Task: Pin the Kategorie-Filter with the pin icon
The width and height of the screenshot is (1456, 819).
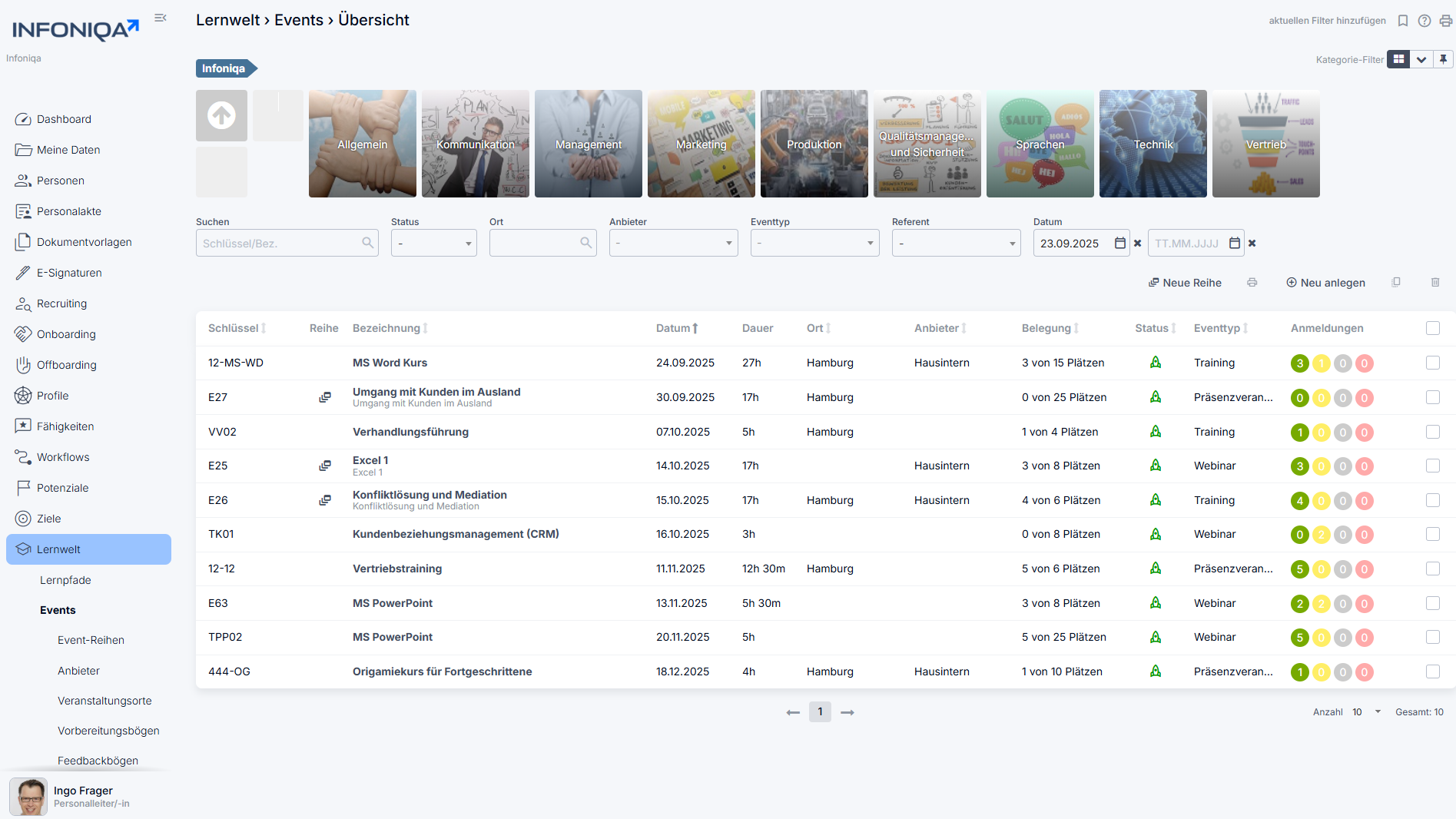Action: 1443,59
